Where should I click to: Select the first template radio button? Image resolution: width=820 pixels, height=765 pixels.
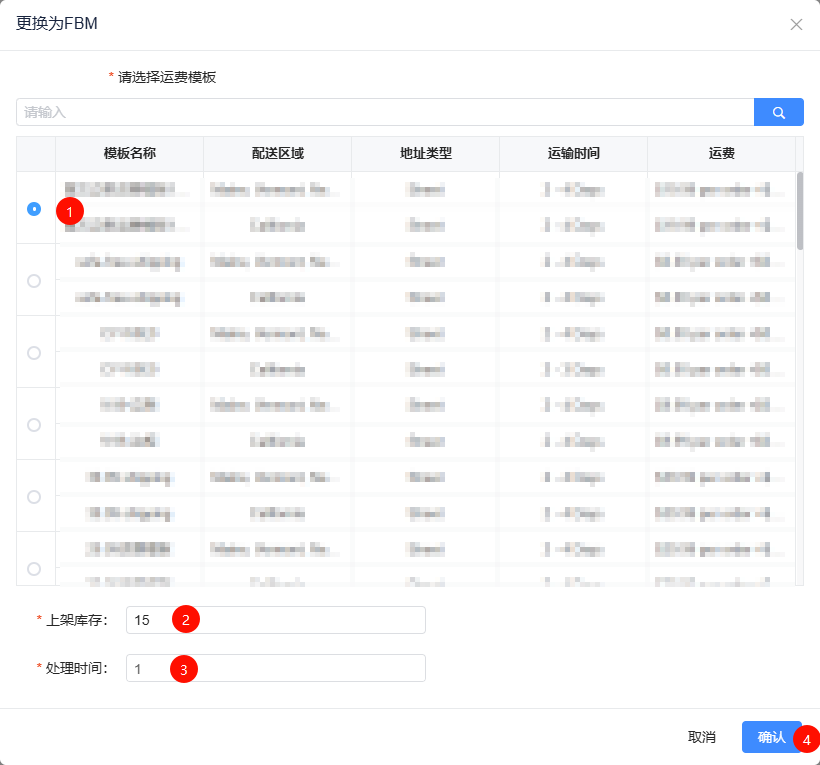coord(35,209)
